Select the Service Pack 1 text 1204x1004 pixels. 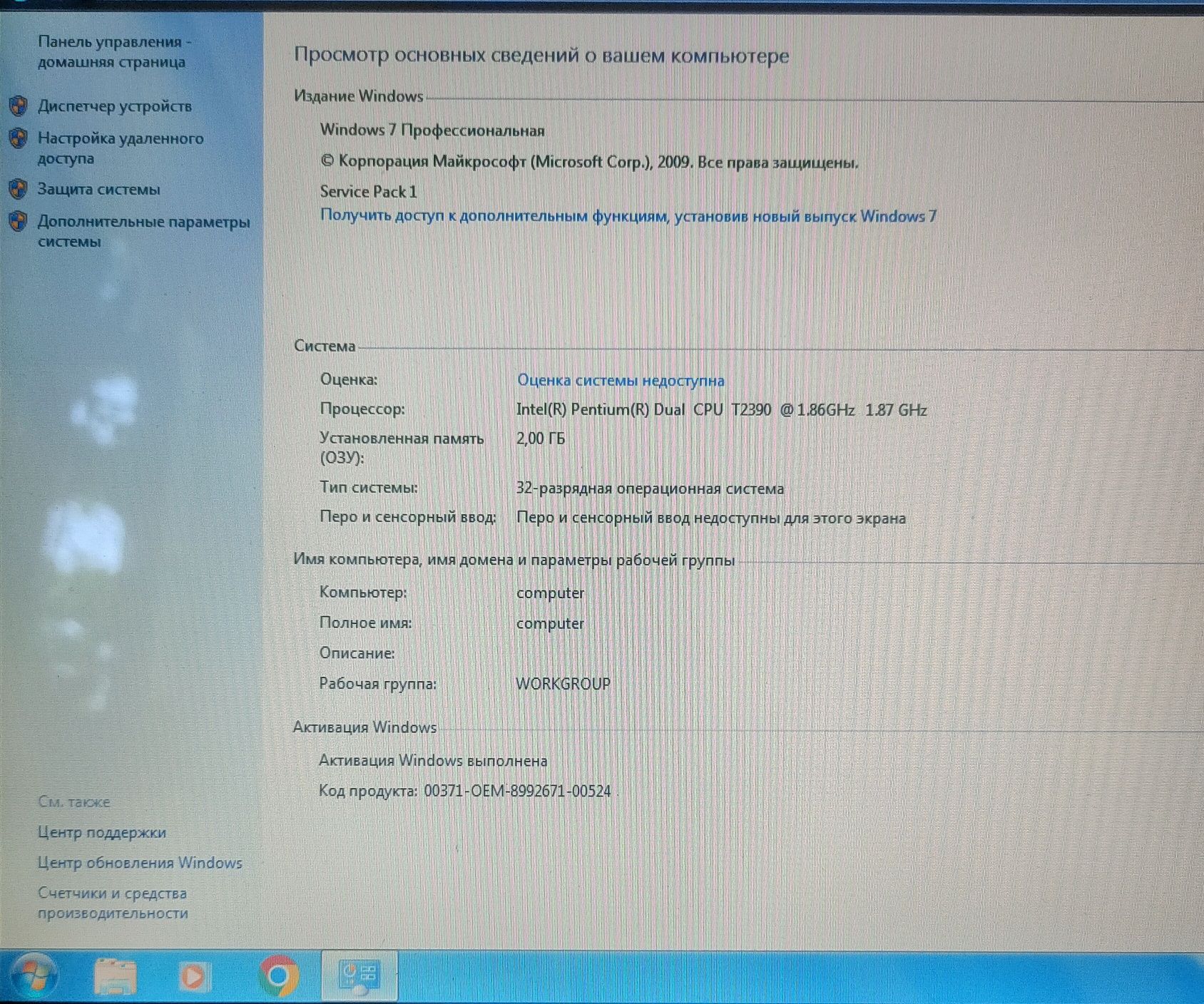pyautogui.click(x=368, y=192)
